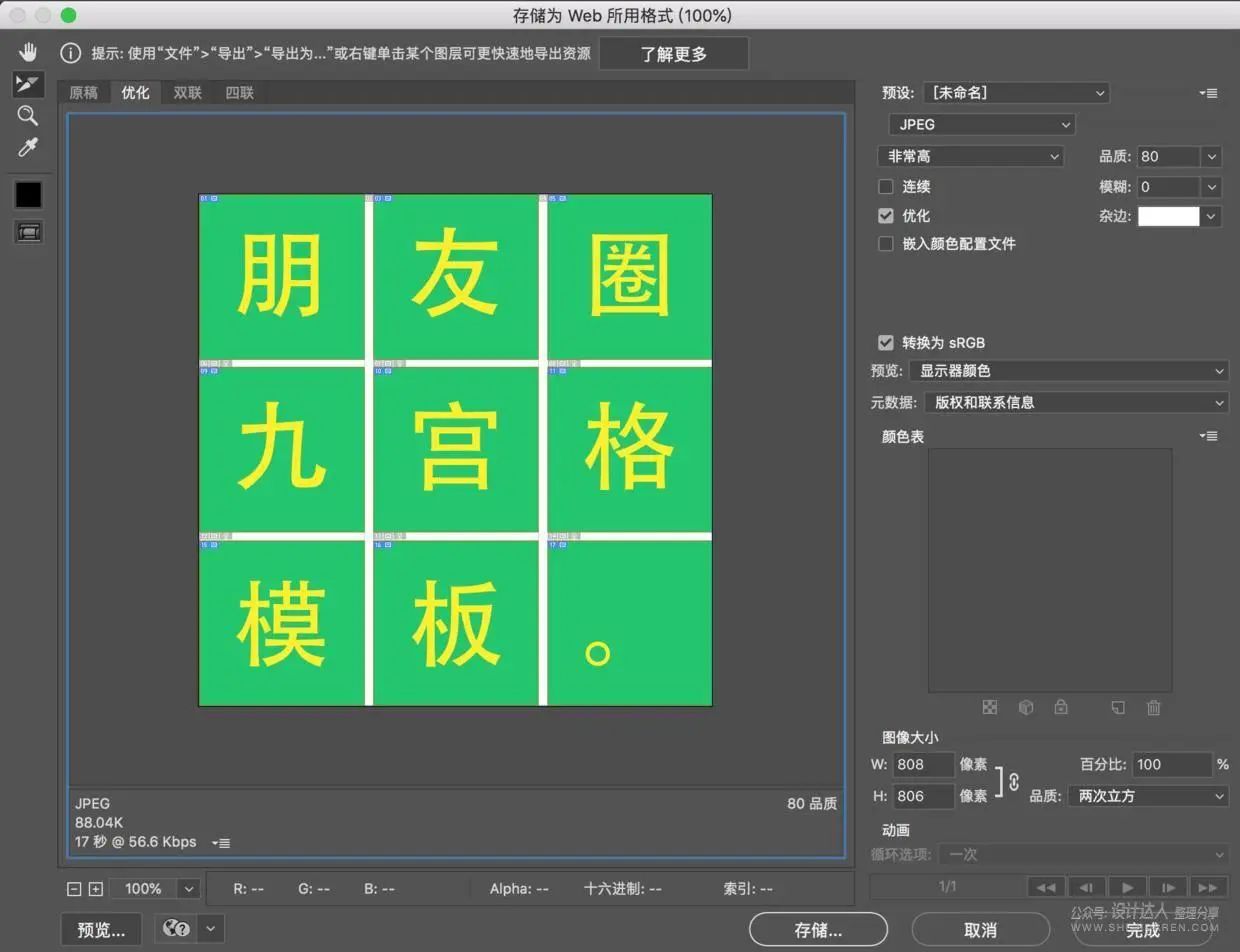Select the Slice Select tool
The height and width of the screenshot is (952, 1240).
28,84
